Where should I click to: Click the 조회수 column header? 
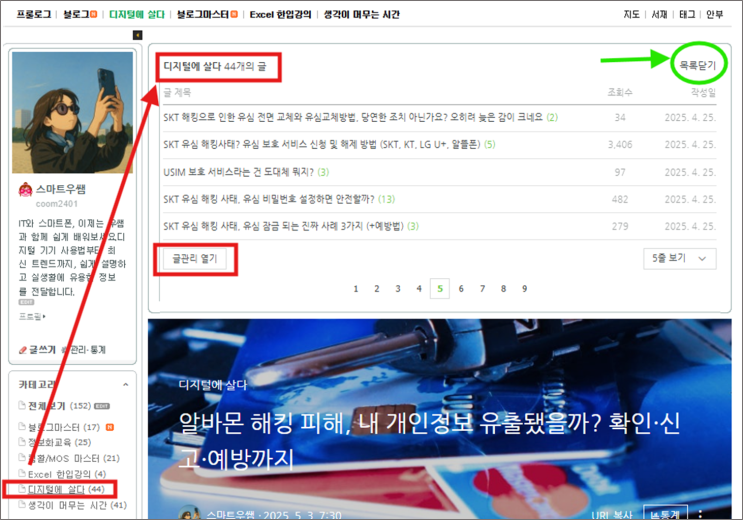[x=620, y=92]
